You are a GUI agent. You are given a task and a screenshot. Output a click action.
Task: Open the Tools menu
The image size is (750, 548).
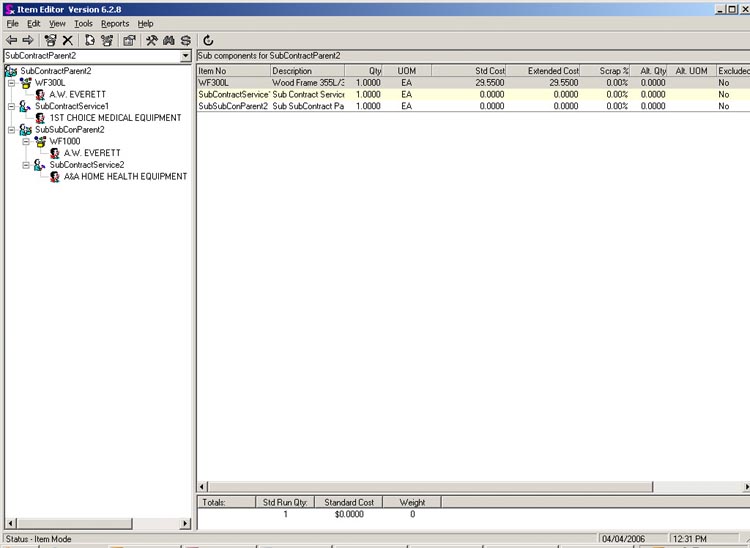[x=83, y=23]
